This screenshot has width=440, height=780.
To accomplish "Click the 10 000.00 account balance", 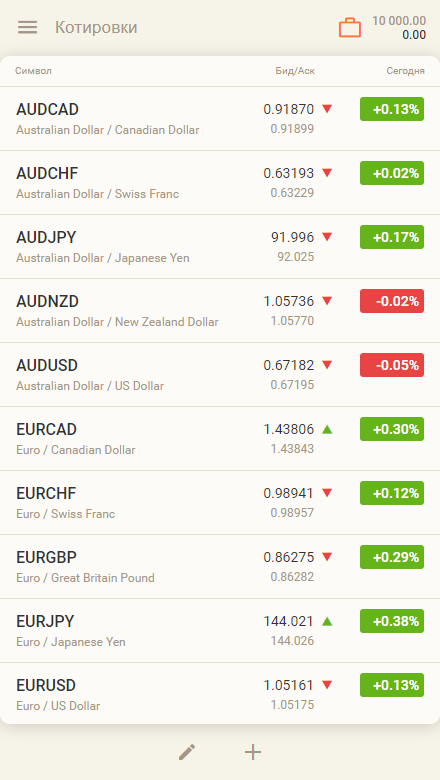I will 399,21.
